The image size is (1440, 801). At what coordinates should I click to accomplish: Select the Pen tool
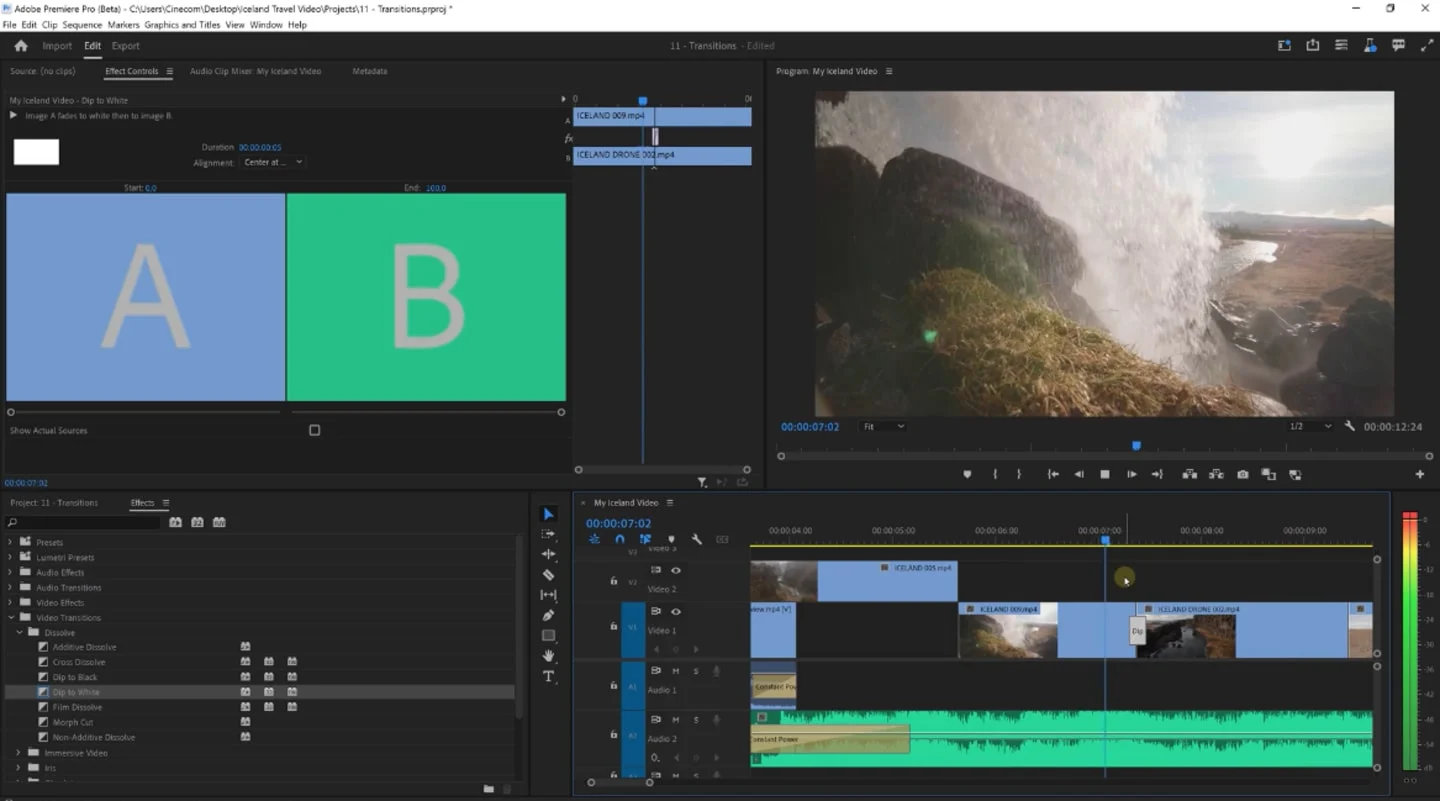coord(548,615)
